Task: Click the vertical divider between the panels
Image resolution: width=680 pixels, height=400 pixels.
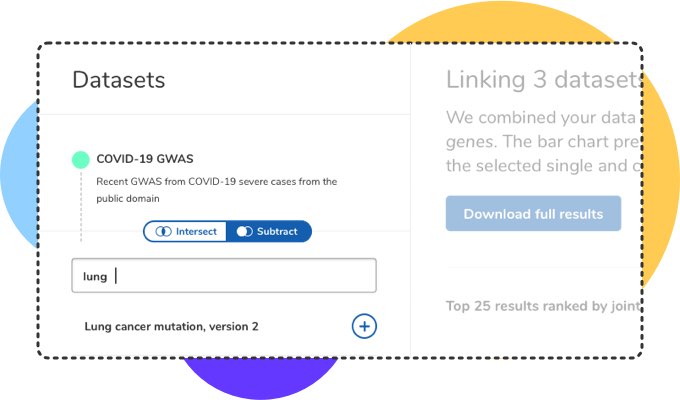Action: click(x=411, y=200)
